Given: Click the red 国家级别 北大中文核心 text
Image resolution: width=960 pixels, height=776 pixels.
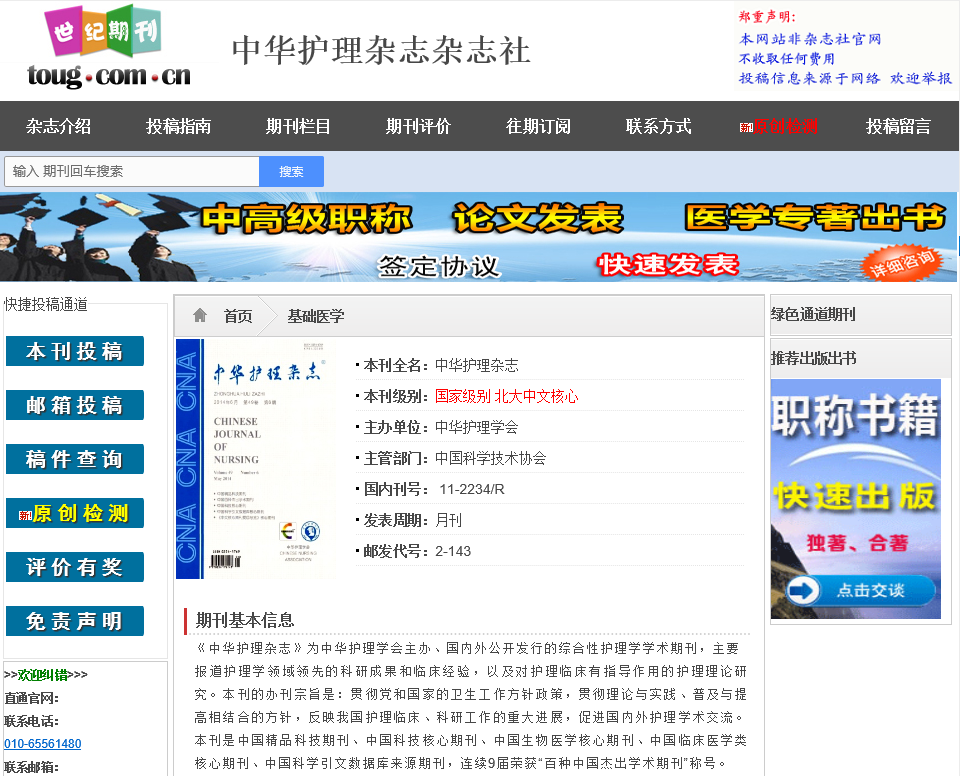Looking at the screenshot, I should (x=506, y=396).
